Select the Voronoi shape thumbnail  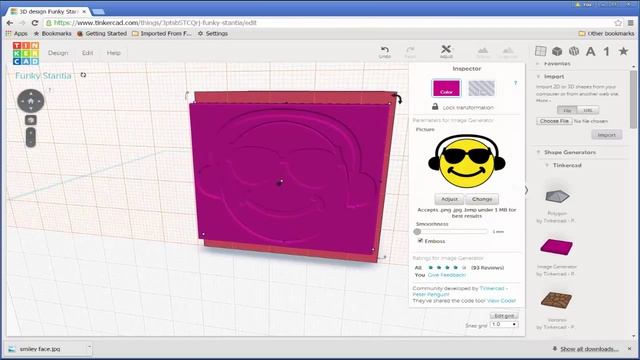[x=556, y=300]
